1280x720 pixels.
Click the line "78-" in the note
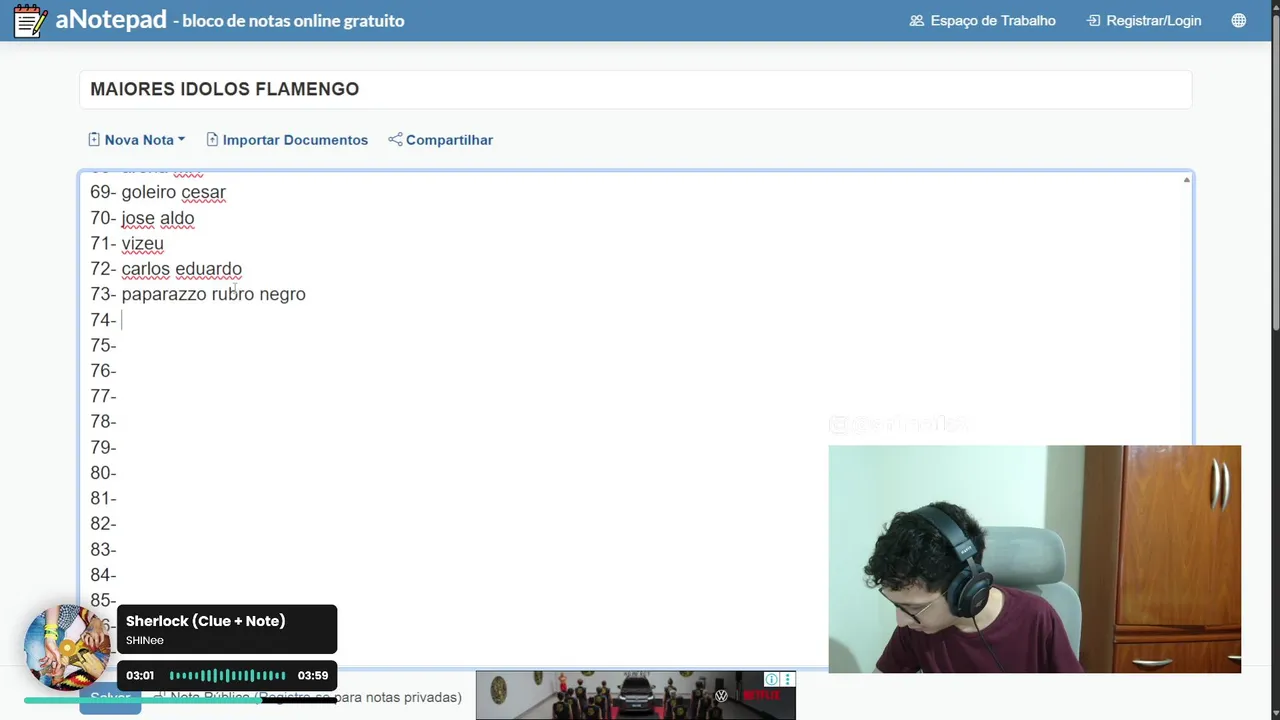(103, 422)
